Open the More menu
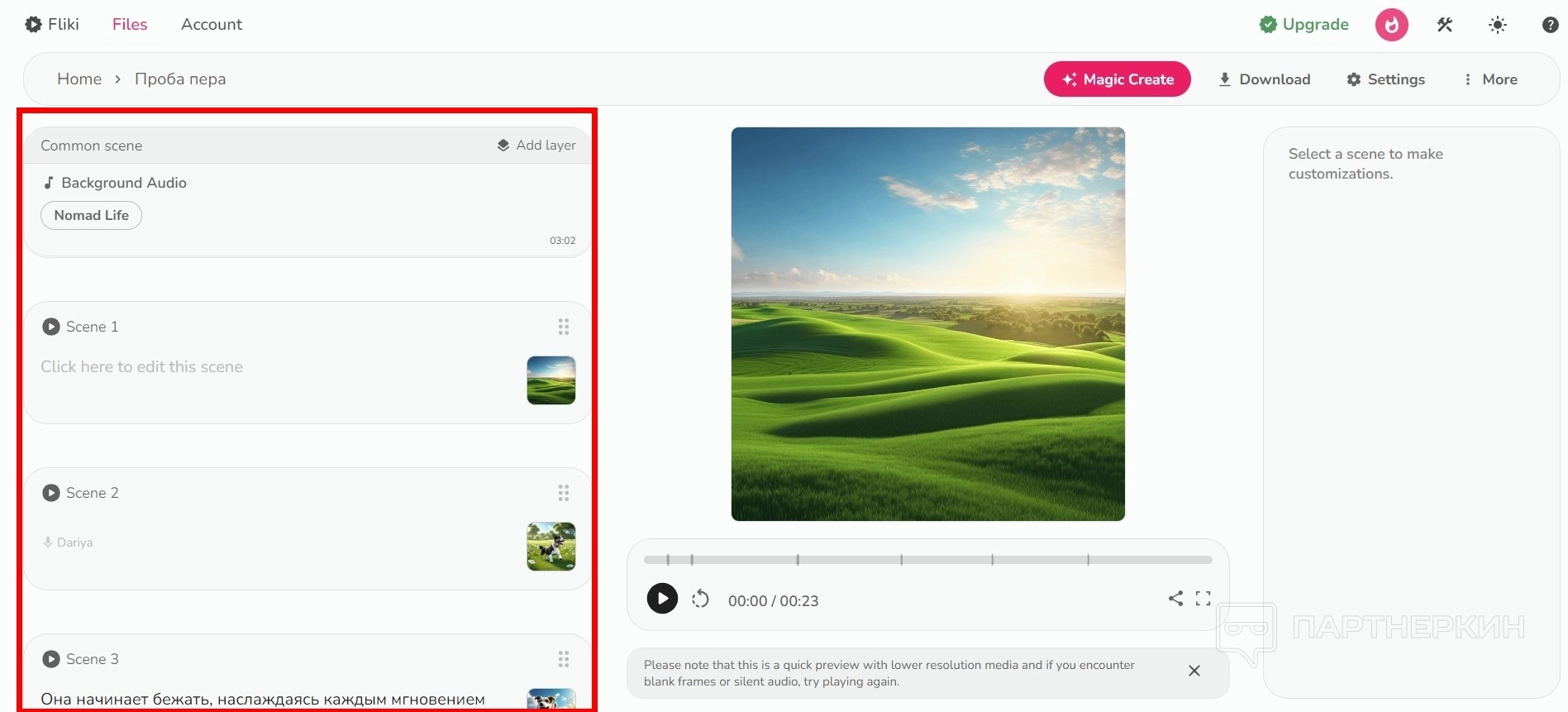Screen dimensions: 1568x712 pos(1490,79)
